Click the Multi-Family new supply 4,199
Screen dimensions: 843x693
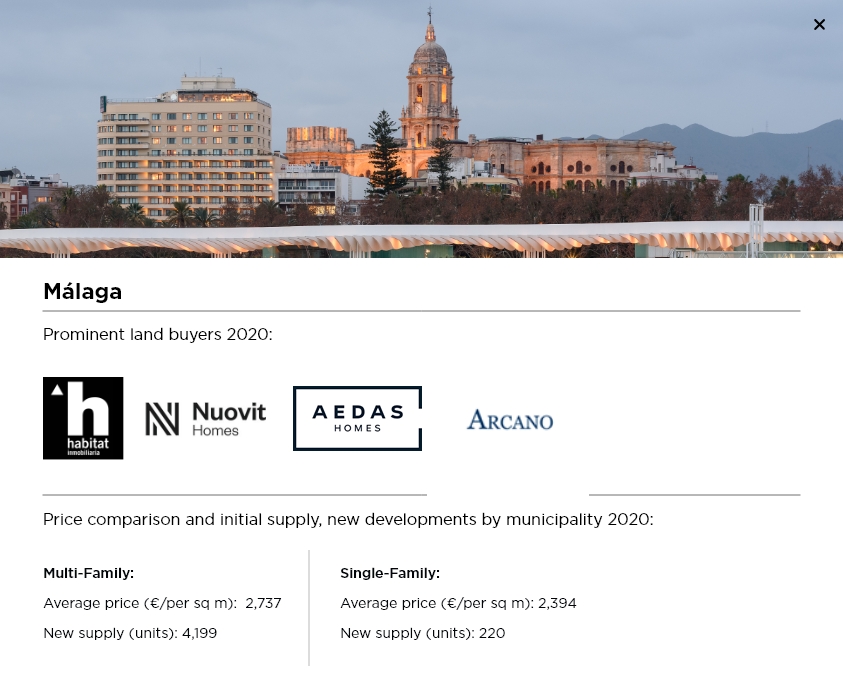(199, 634)
